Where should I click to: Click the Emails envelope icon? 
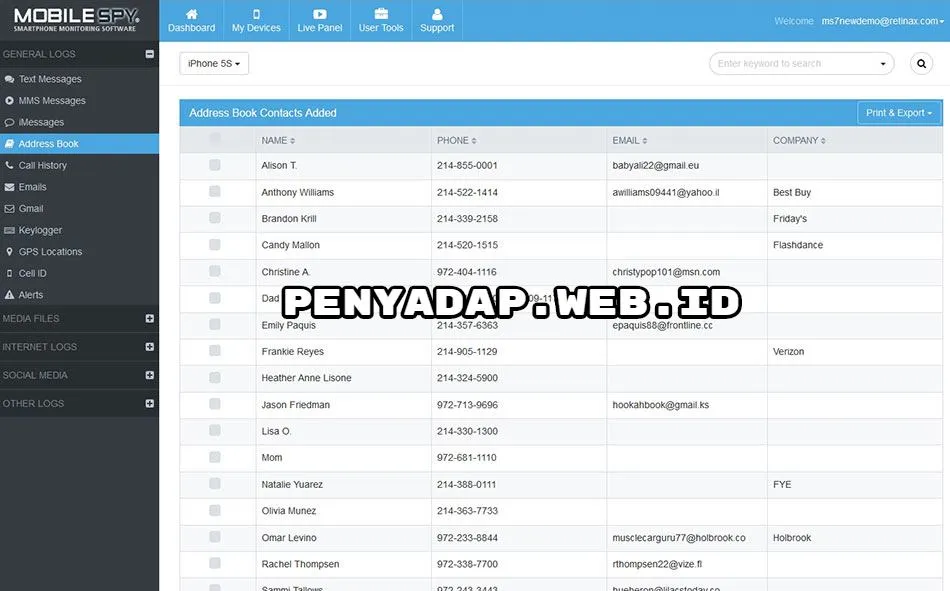tap(9, 187)
